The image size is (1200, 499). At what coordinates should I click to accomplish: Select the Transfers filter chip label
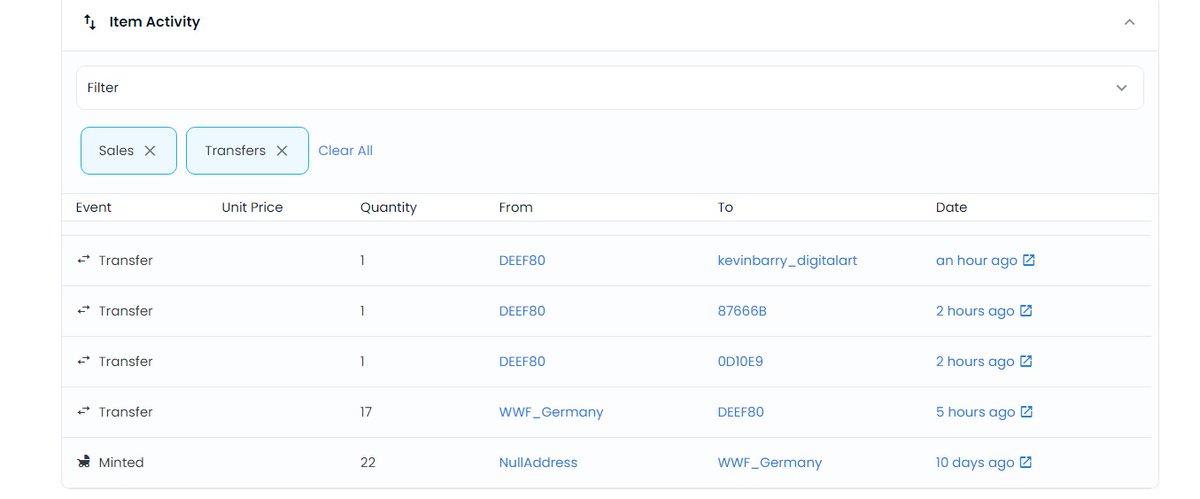235,150
